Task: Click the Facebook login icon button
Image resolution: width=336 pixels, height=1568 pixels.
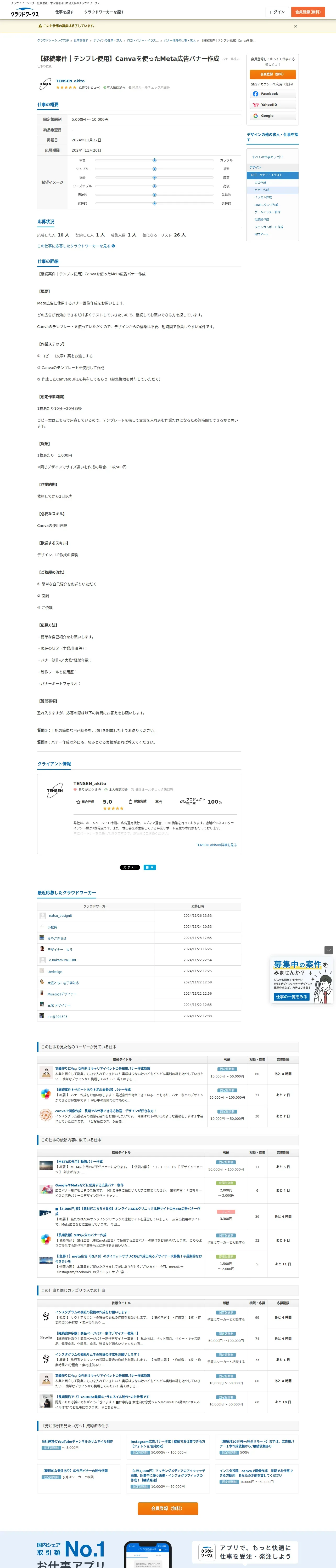Action: pos(273,94)
